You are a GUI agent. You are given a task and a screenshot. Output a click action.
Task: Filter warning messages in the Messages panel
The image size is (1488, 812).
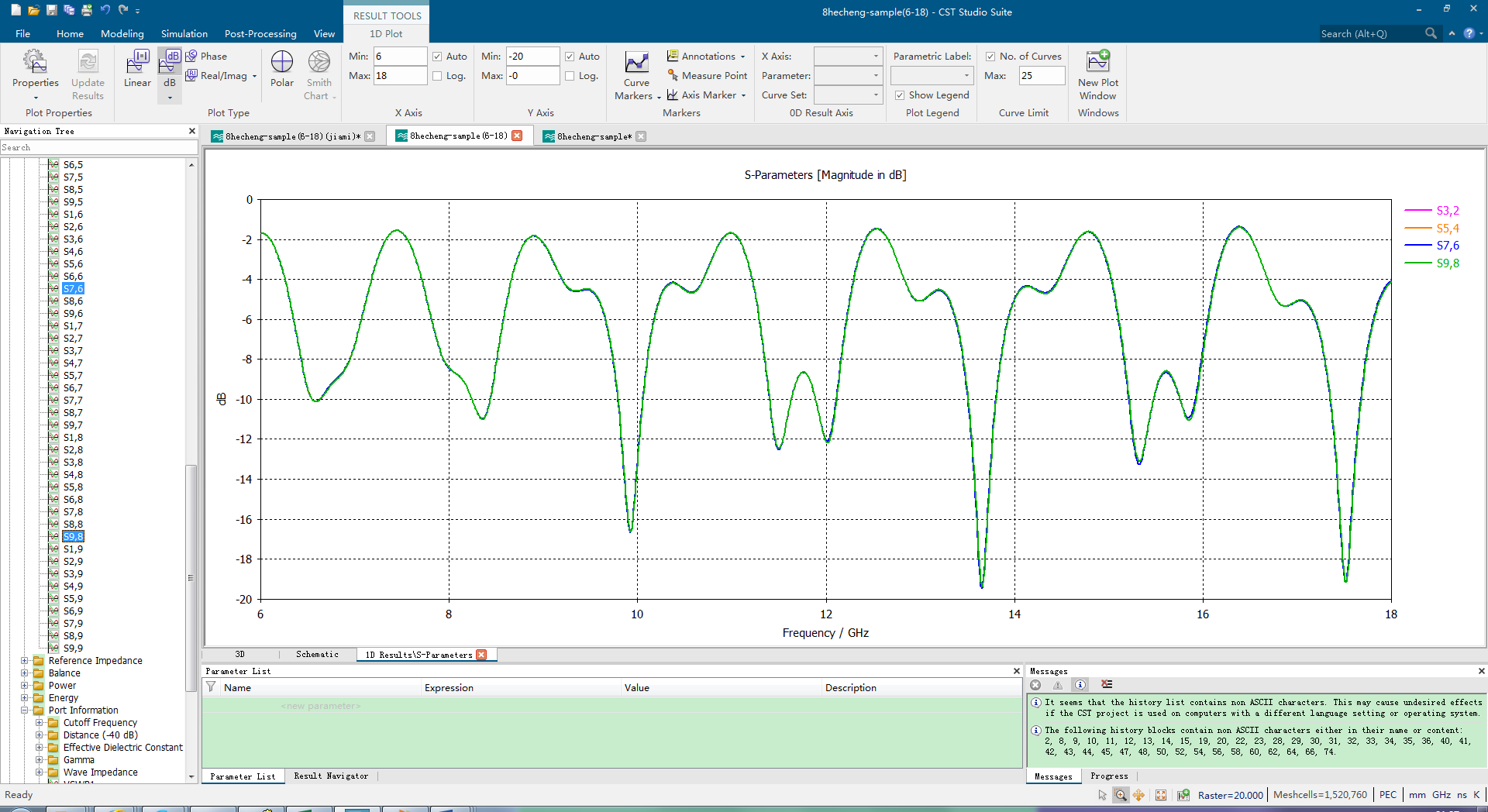(x=1057, y=685)
